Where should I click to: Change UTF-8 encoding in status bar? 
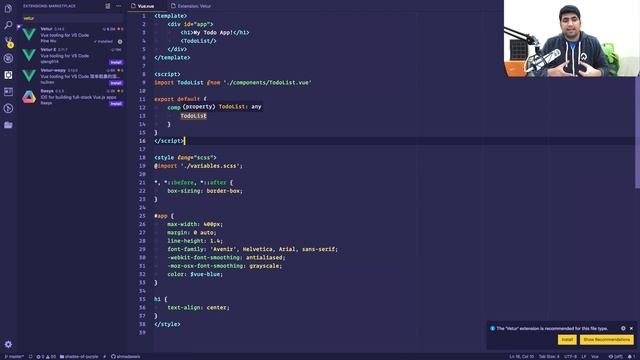point(570,356)
